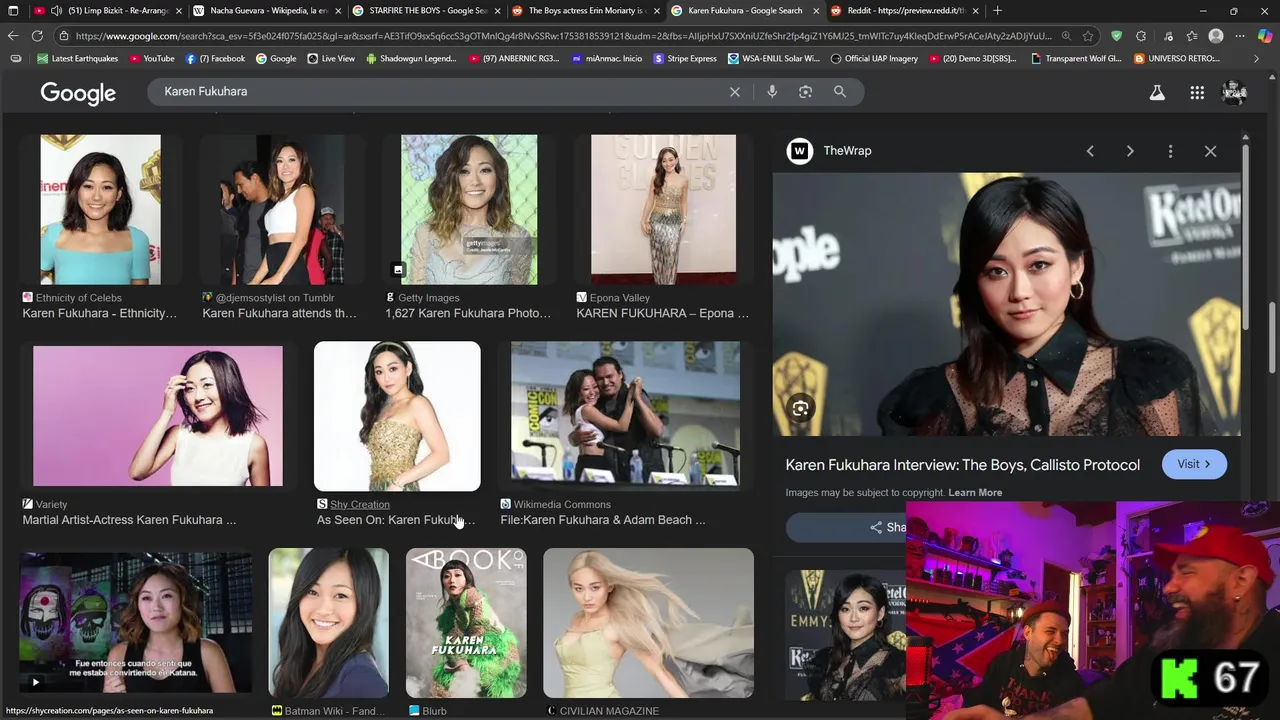Click the Share button in preview panel
The width and height of the screenshot is (1280, 720).
[x=886, y=528]
